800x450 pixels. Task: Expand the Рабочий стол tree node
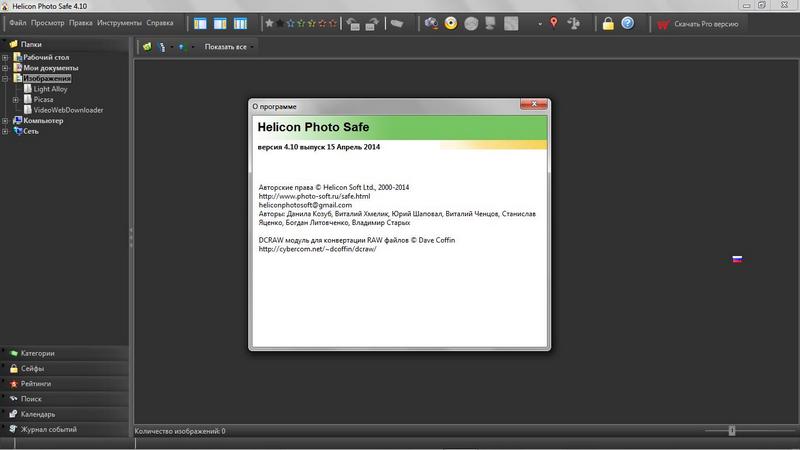[5, 58]
